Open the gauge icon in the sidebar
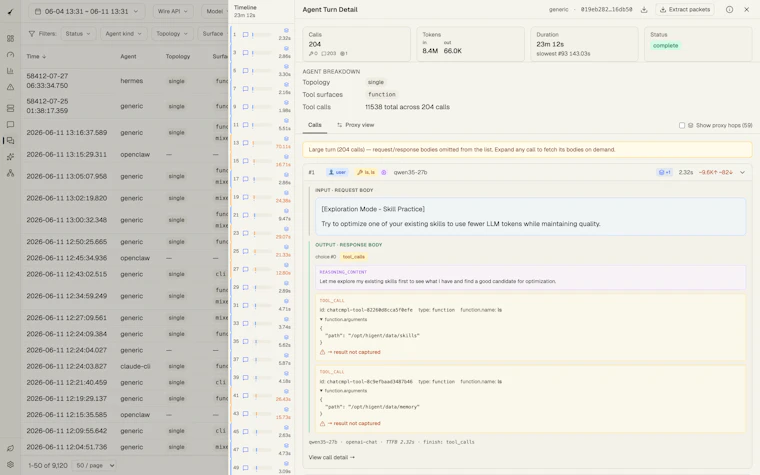The height and width of the screenshot is (475, 760). [10, 55]
